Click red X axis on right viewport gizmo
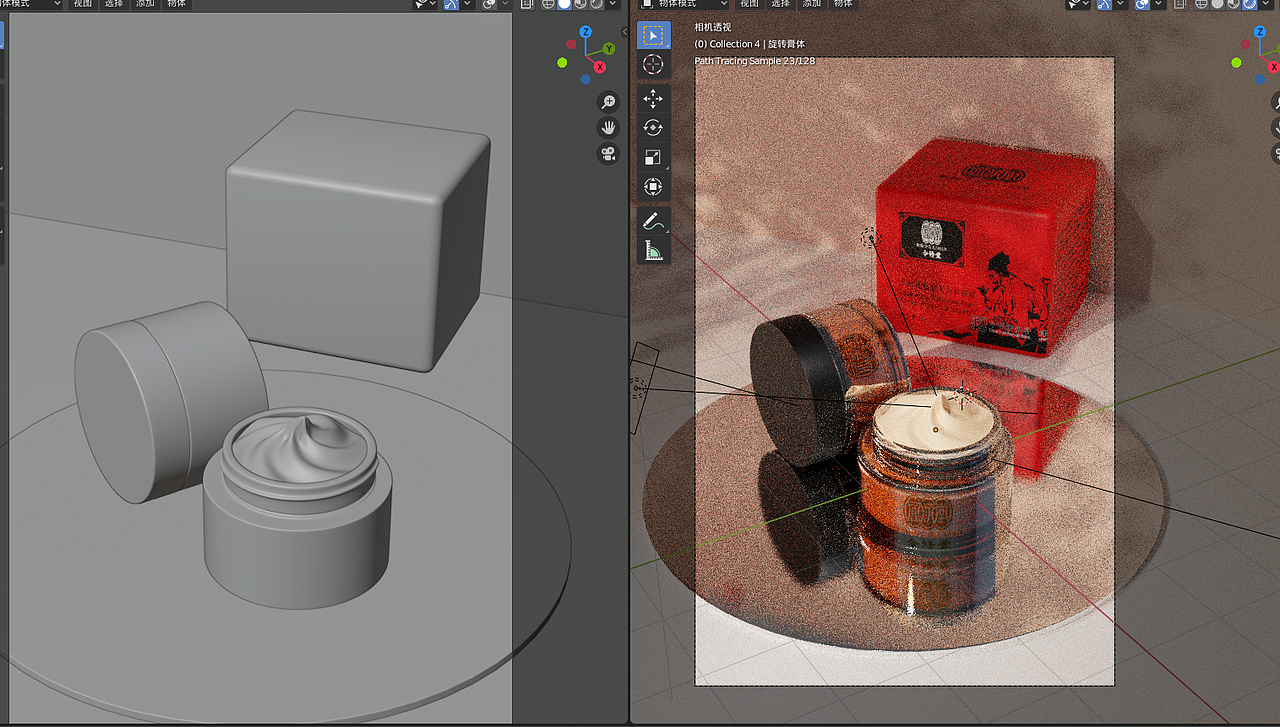This screenshot has width=1280, height=727. (x=1274, y=66)
